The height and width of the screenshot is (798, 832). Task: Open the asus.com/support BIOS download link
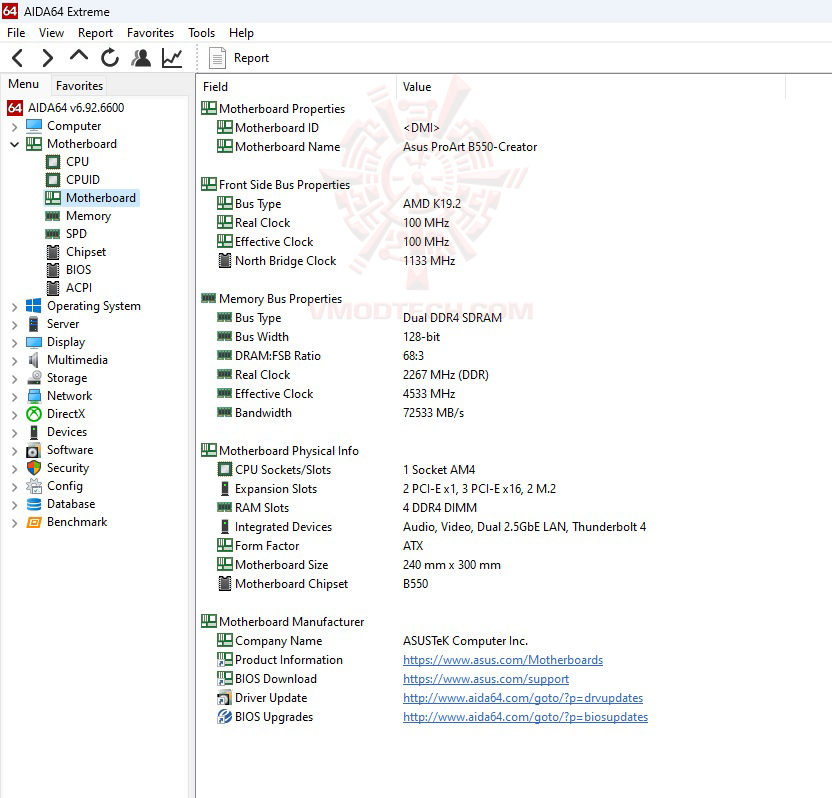[x=486, y=679]
